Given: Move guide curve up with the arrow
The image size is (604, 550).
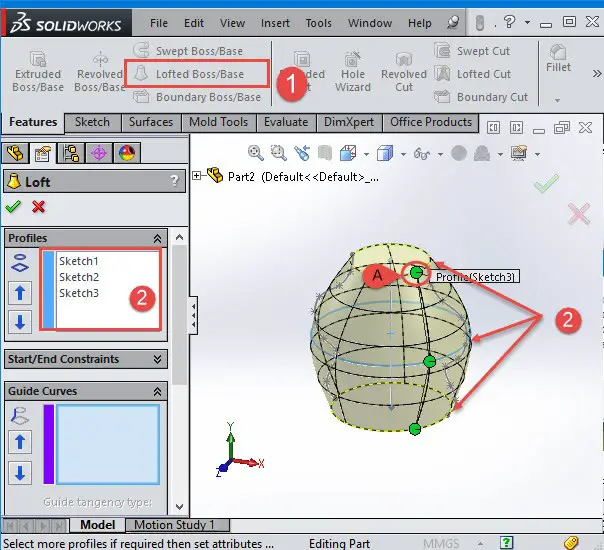Looking at the screenshot, I should [20, 441].
